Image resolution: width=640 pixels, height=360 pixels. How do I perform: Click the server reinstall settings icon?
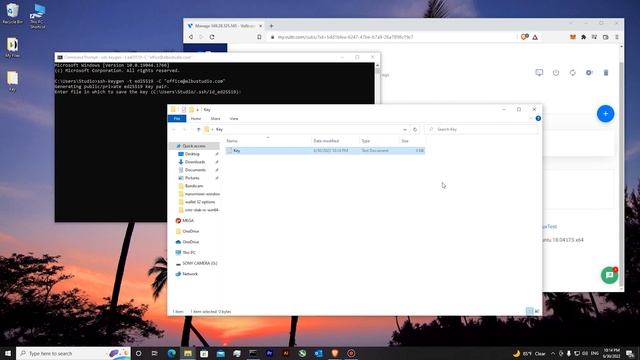tap(589, 73)
